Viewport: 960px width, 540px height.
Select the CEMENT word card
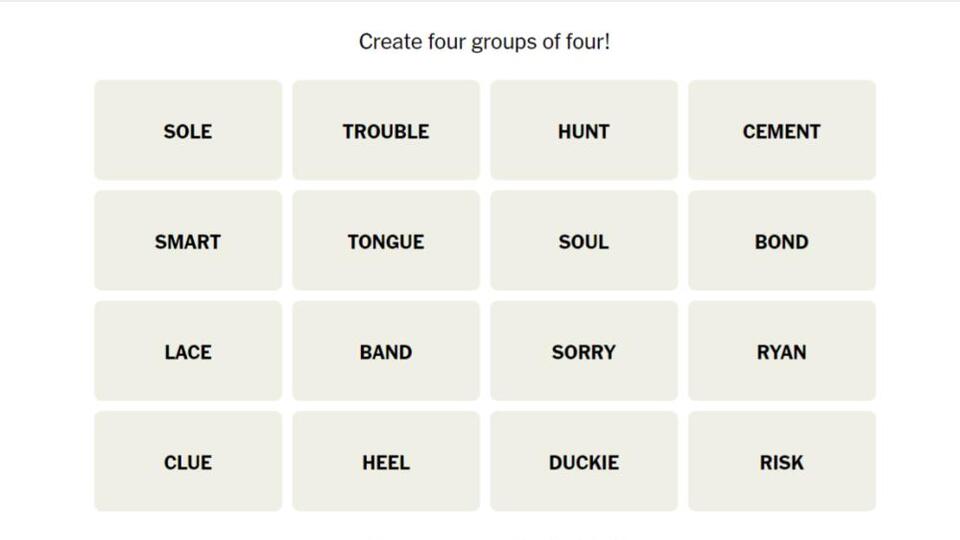[781, 131]
